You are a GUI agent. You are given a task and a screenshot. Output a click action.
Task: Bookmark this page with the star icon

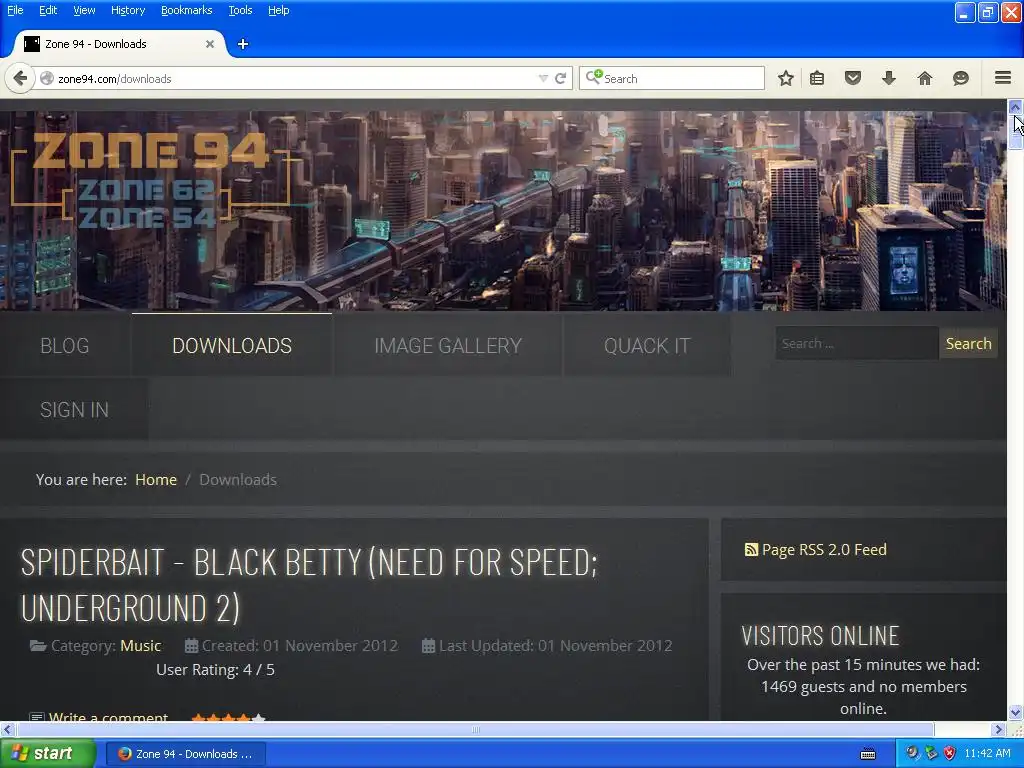pos(786,78)
